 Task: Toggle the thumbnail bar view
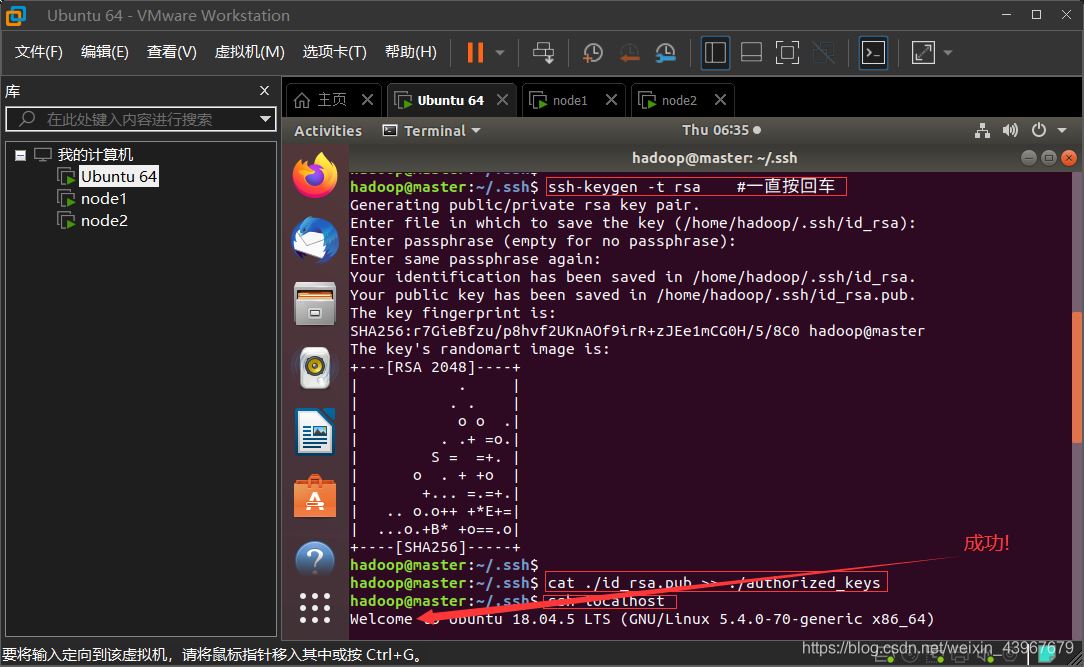coord(751,52)
